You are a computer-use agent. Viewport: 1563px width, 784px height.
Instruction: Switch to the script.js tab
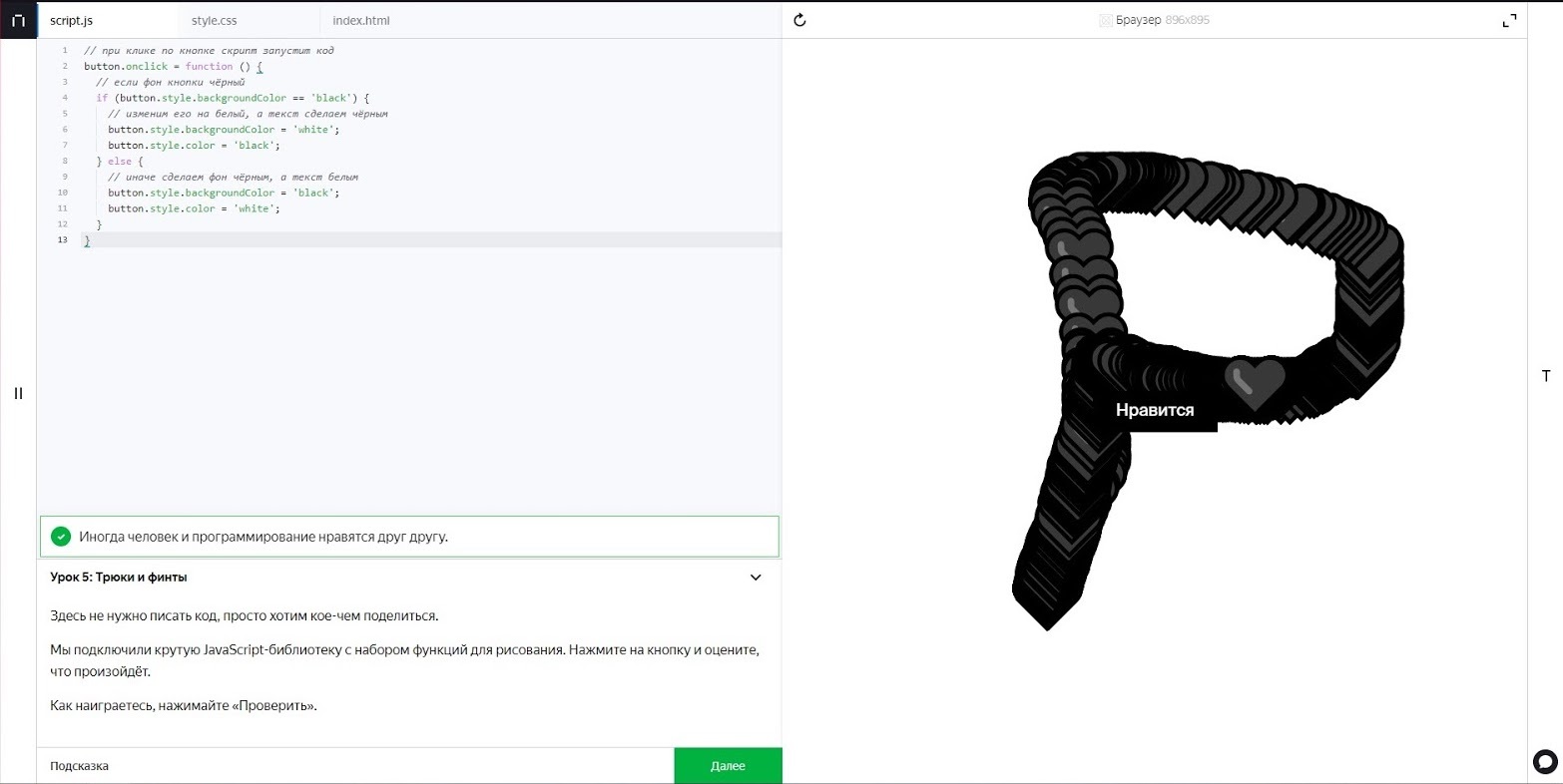71,21
